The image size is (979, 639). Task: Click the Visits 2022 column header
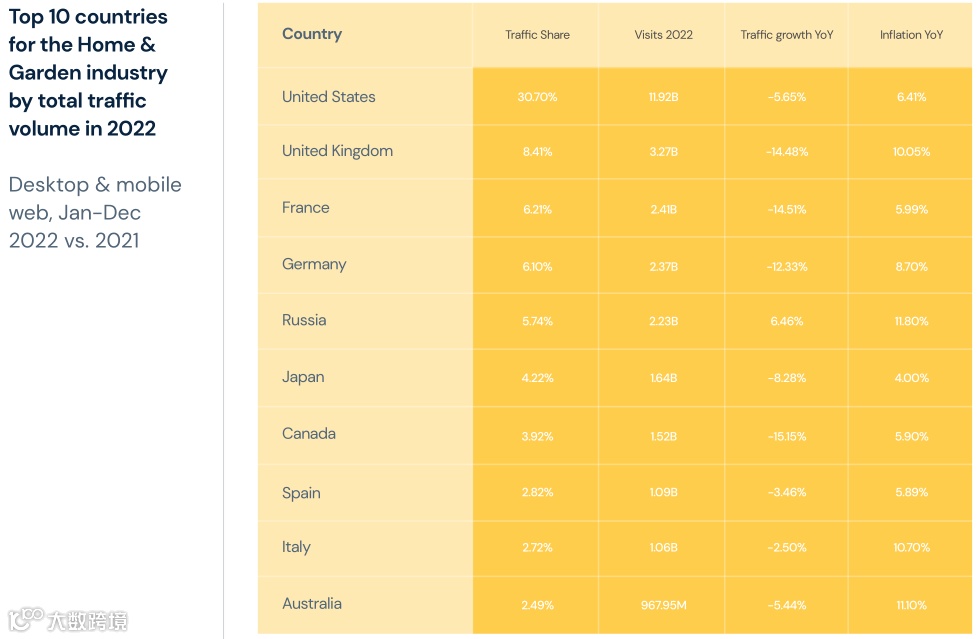tap(663, 35)
